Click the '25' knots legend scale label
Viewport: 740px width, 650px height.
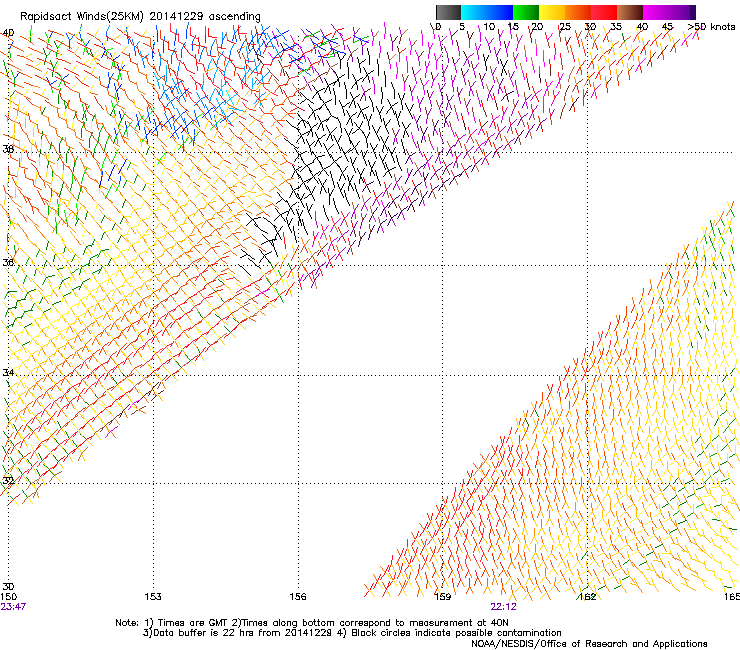click(x=565, y=26)
